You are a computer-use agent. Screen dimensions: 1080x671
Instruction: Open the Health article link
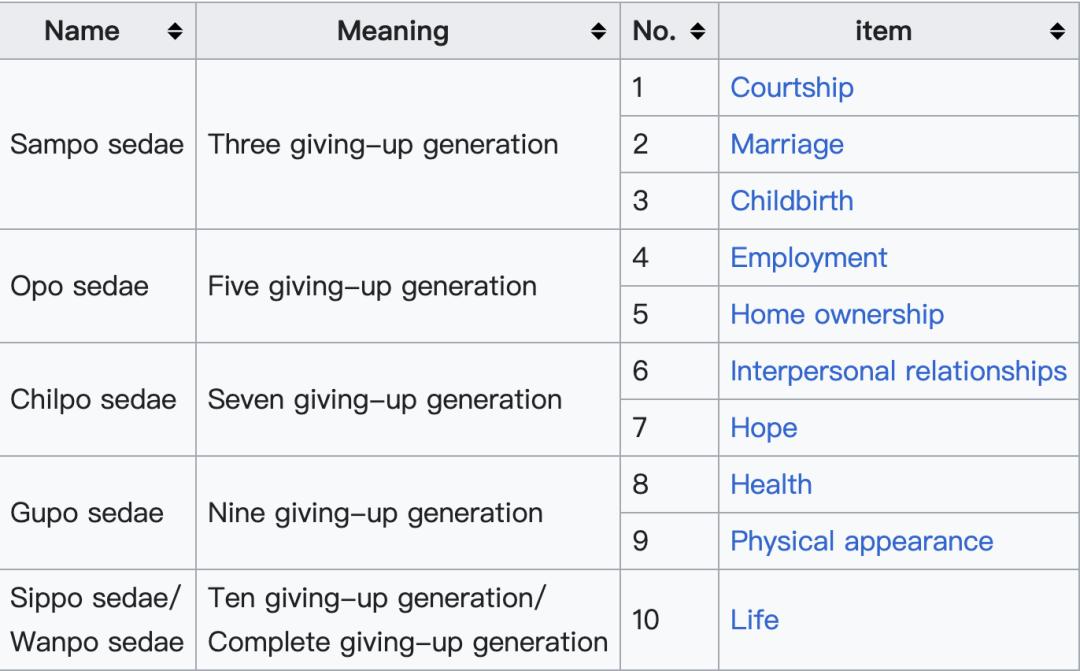(770, 485)
